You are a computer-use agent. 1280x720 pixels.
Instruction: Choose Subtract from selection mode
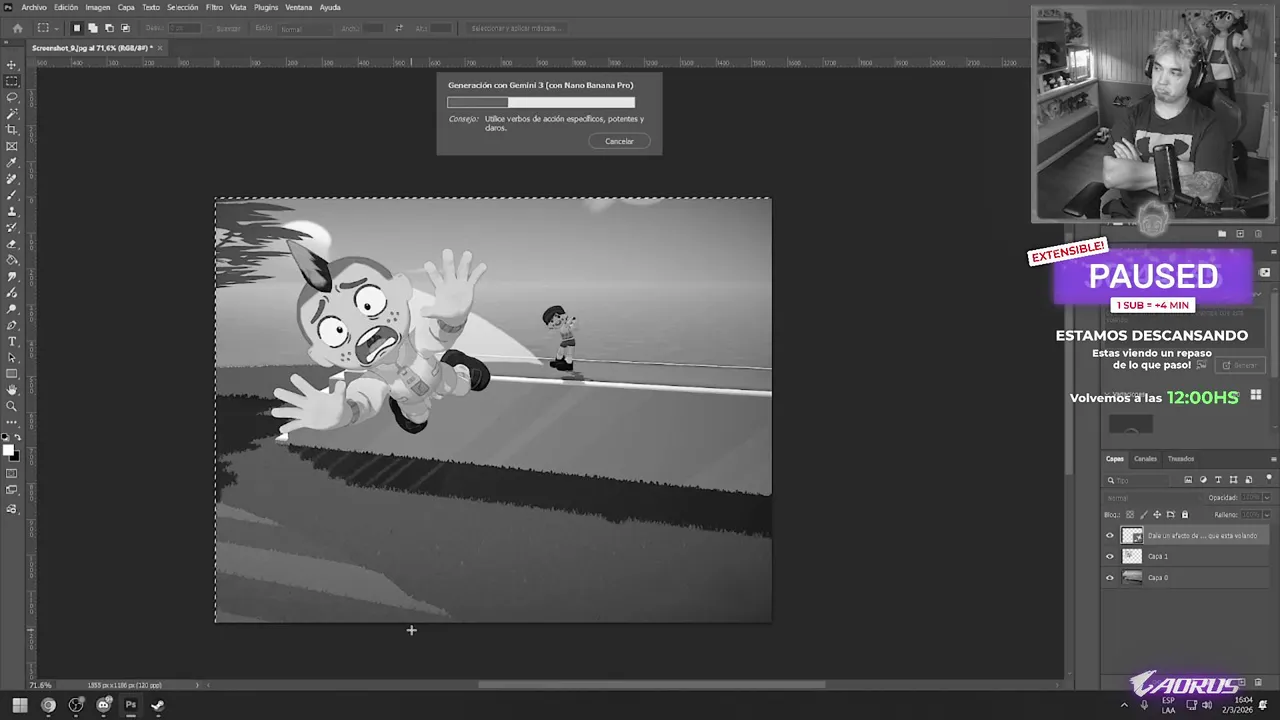pyautogui.click(x=109, y=28)
